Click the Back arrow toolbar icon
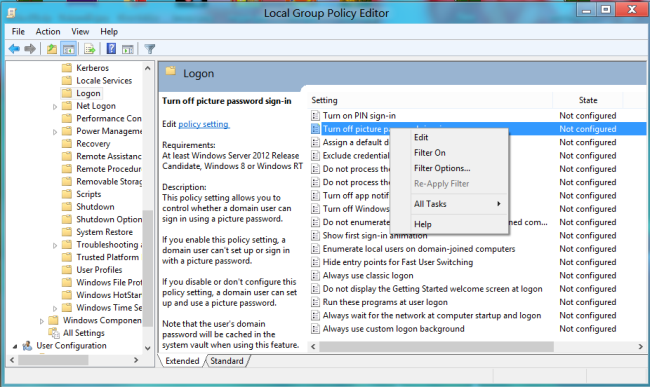The width and height of the screenshot is (650, 387). pos(14,49)
